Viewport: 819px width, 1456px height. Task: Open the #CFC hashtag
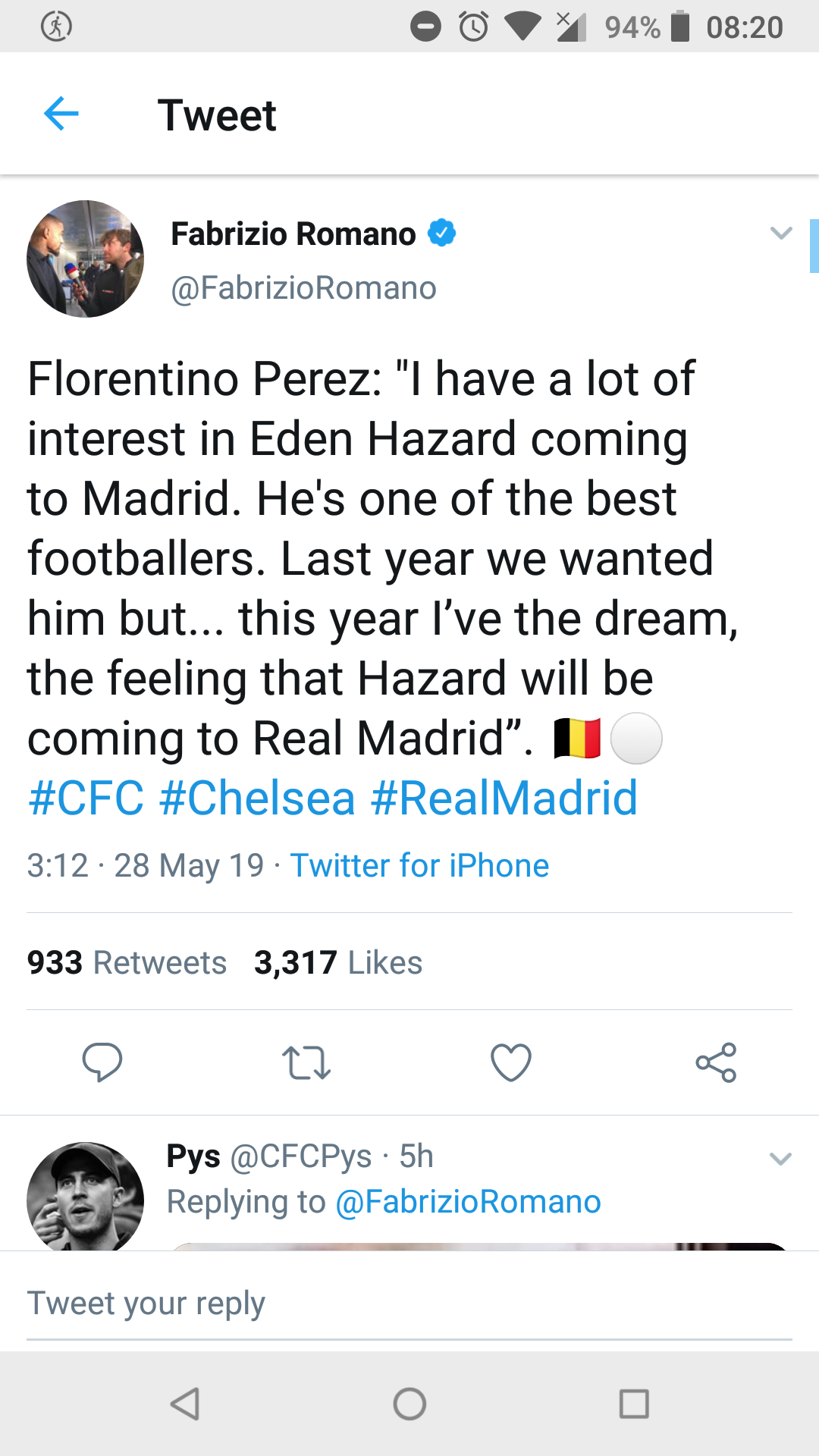(x=86, y=798)
